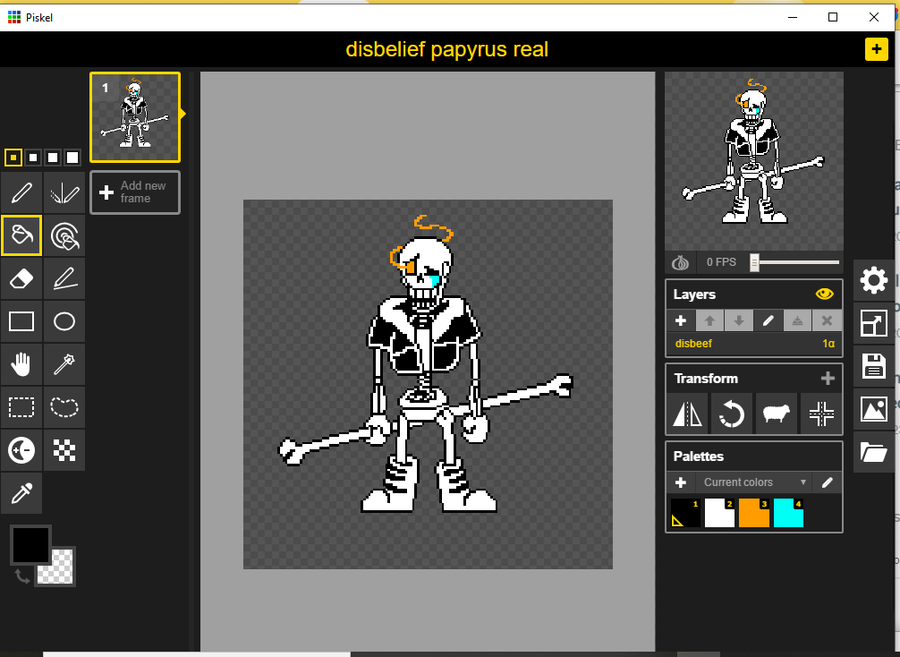This screenshot has height=657, width=900.
Task: Move layer up arrow button
Action: (710, 321)
